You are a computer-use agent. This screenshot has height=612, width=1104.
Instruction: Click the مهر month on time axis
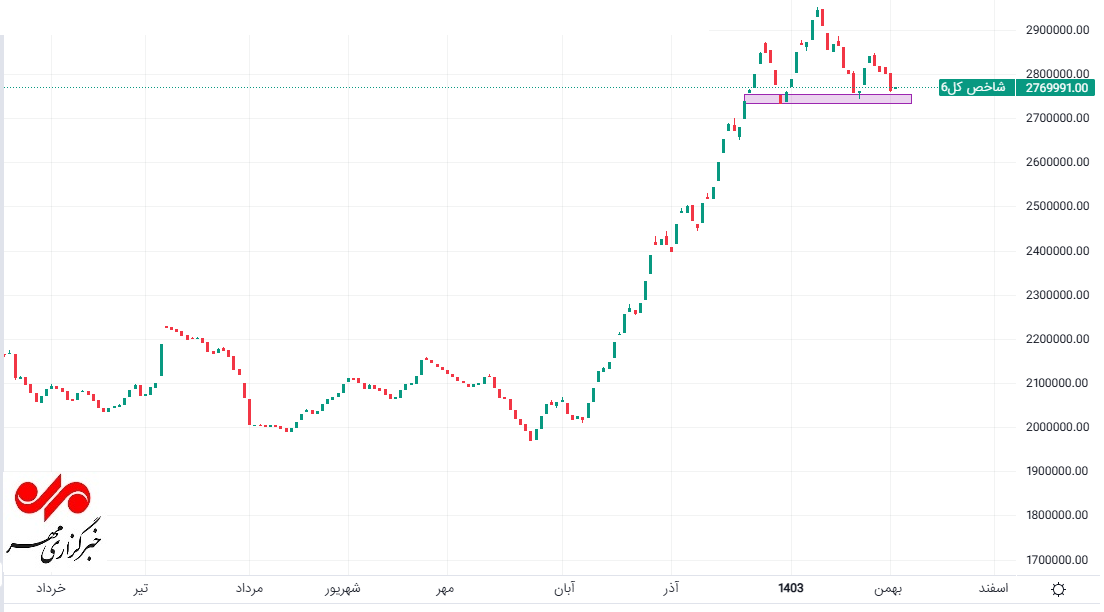445,589
